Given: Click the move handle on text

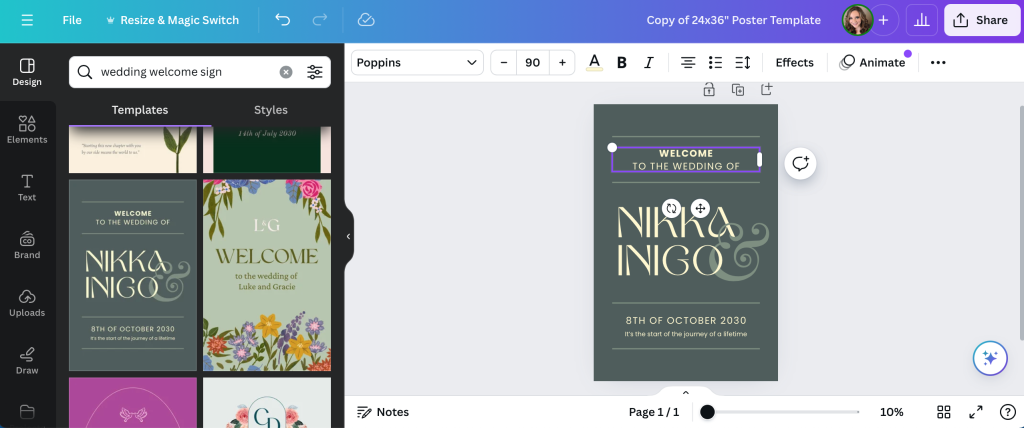Looking at the screenshot, I should (x=700, y=208).
